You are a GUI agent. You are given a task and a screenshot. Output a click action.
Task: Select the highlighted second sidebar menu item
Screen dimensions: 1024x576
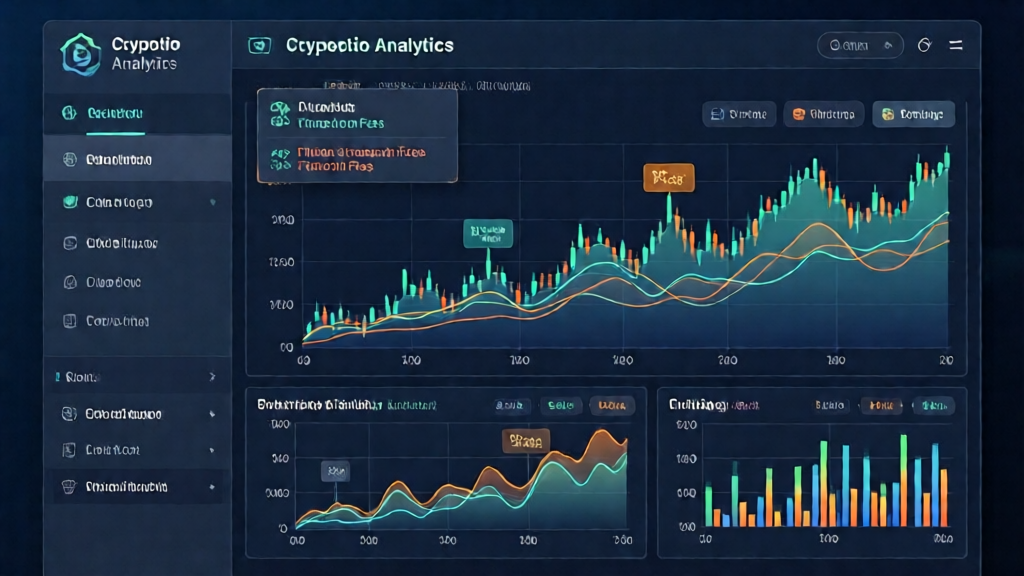[x=137, y=159]
